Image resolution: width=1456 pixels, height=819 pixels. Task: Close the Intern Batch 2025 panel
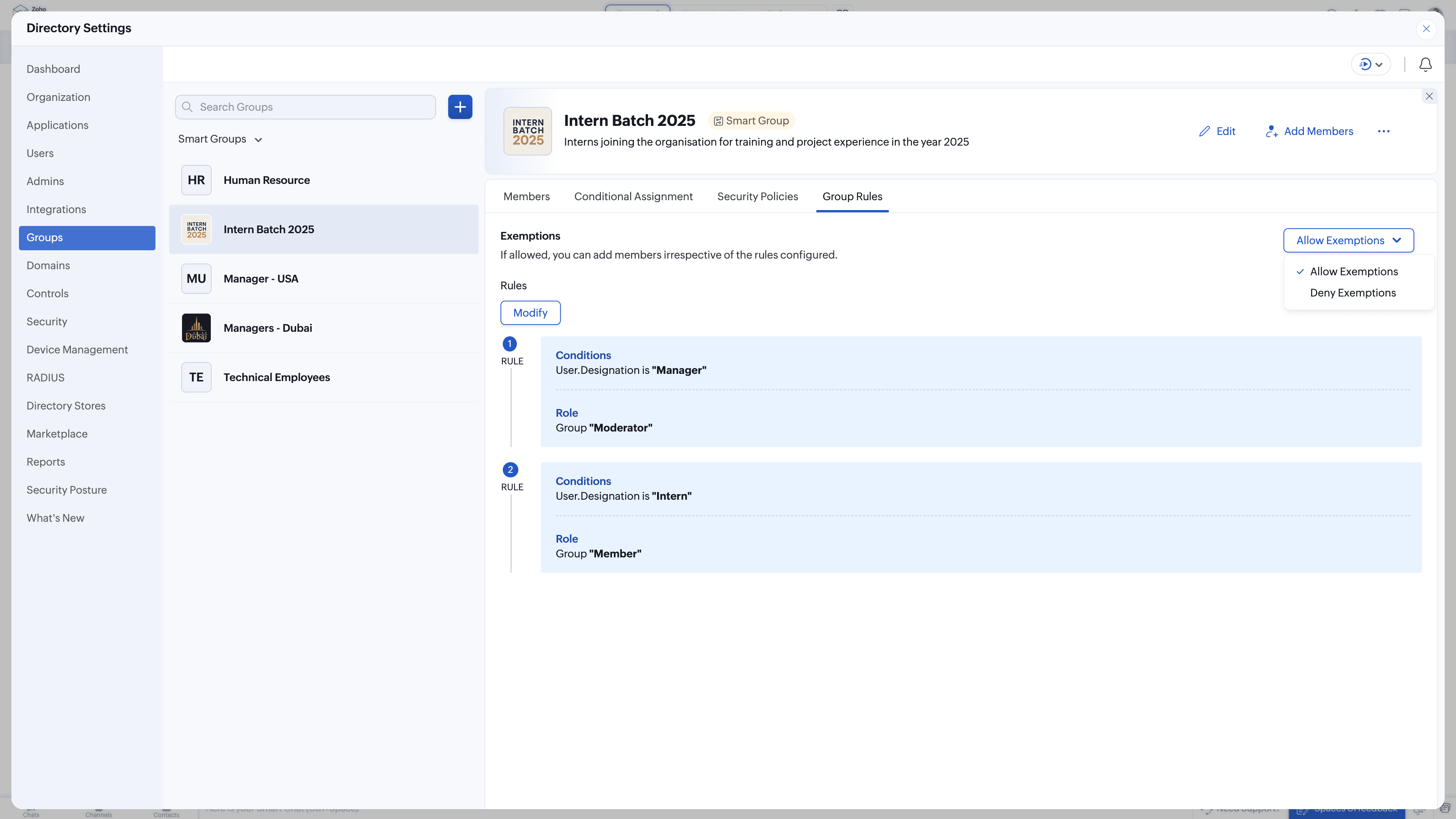(x=1429, y=96)
